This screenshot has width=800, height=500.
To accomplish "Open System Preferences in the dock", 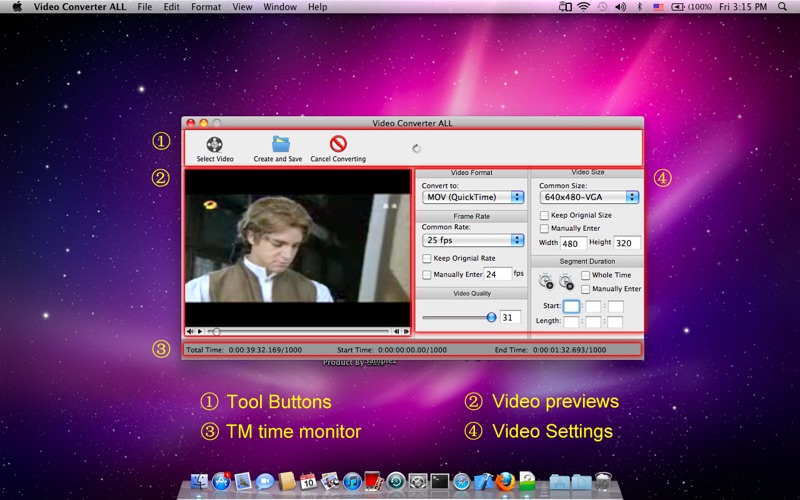I will coord(418,481).
